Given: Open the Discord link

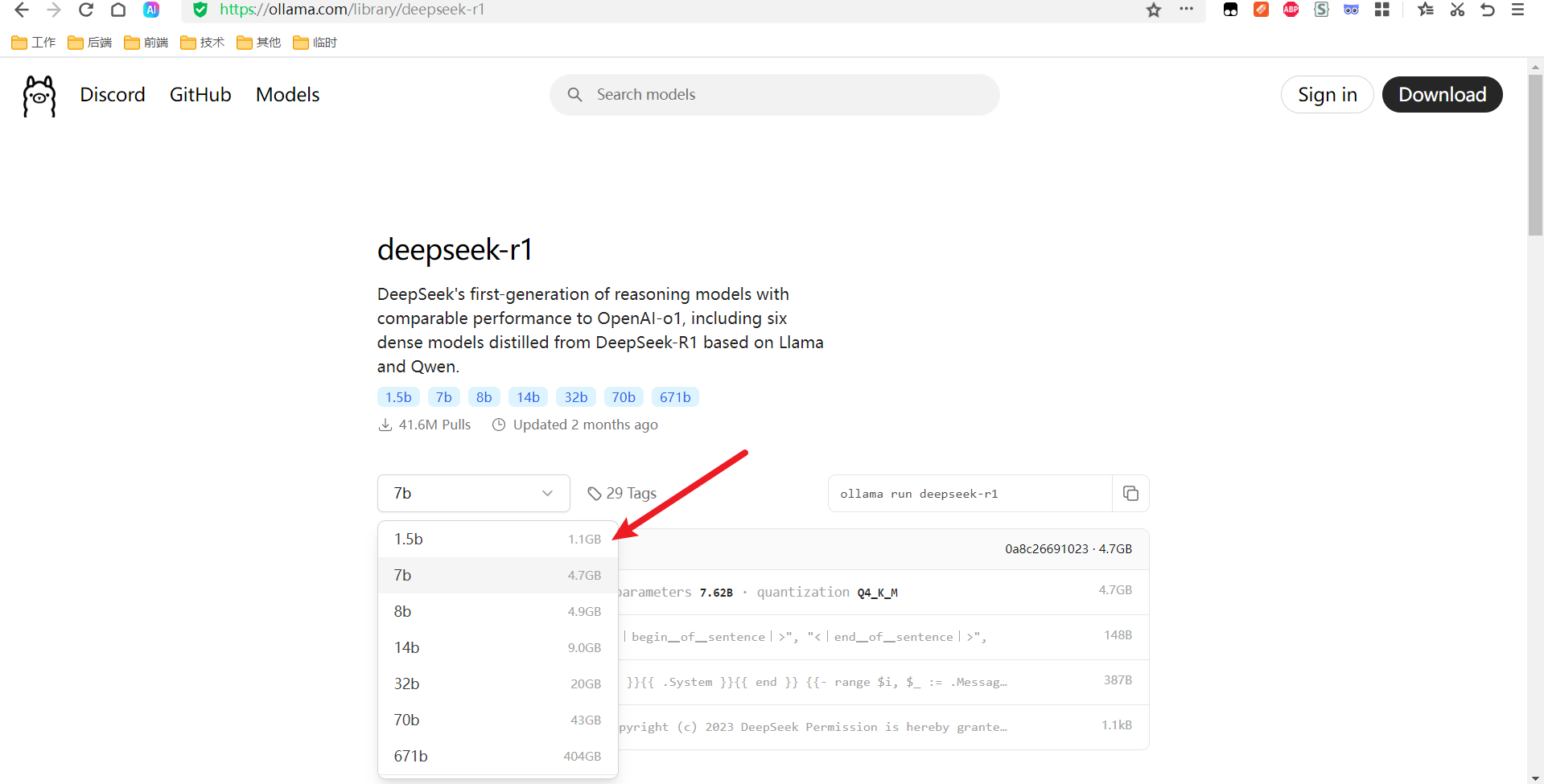Looking at the screenshot, I should (x=113, y=95).
